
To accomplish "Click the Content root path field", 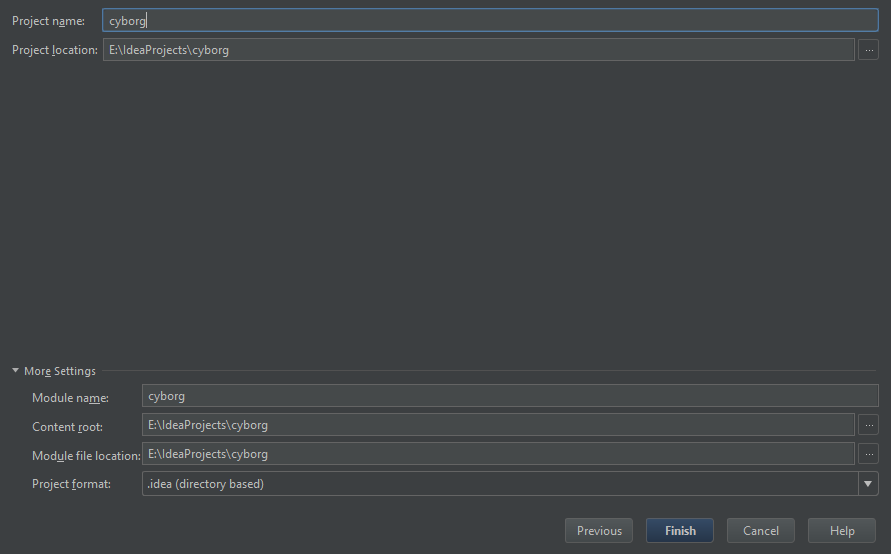I will pyautogui.click(x=498, y=425).
